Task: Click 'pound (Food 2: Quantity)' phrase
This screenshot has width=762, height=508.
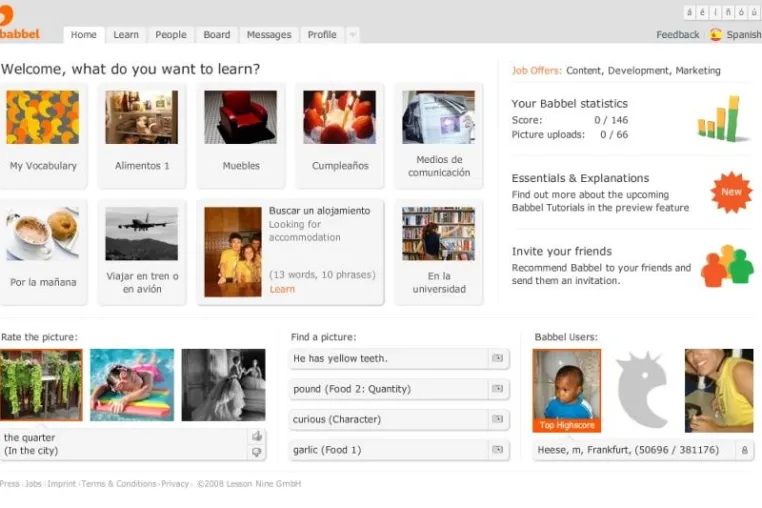Action: pos(352,389)
